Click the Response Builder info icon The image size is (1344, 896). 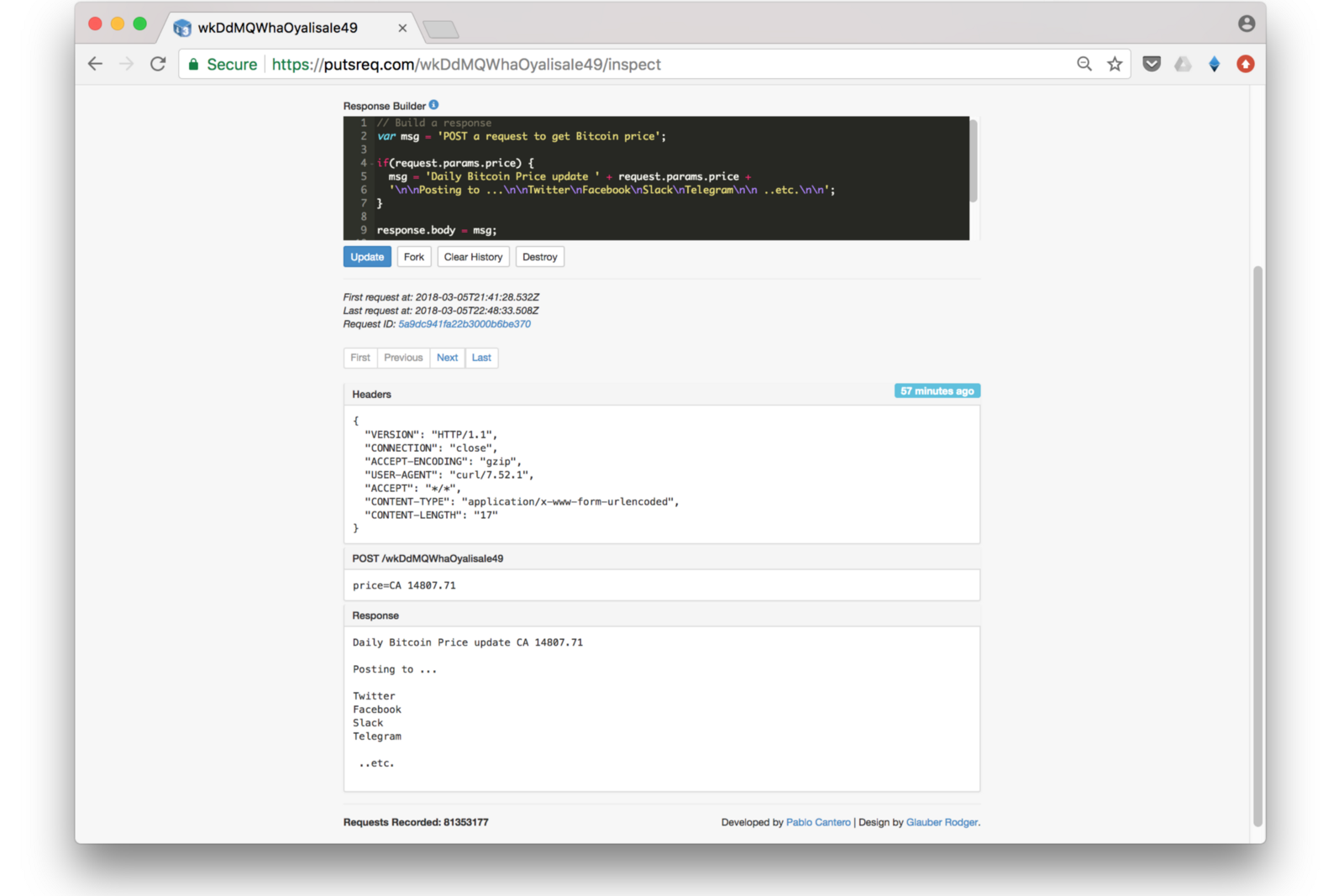[433, 105]
